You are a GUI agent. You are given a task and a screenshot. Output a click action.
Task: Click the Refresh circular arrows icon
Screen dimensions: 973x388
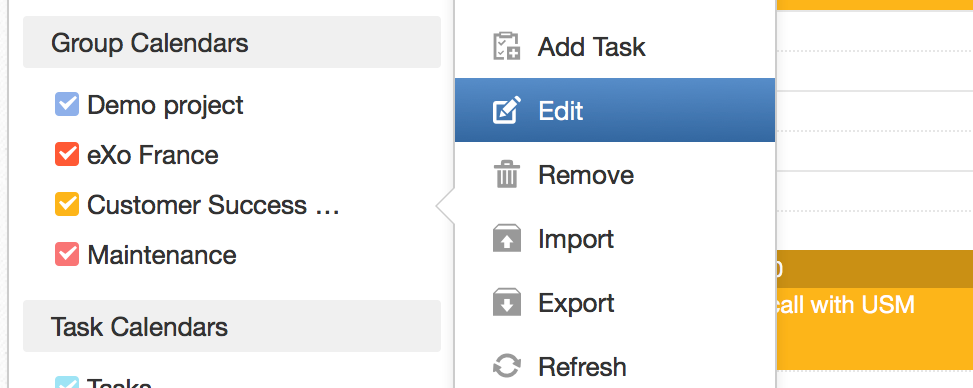coord(506,366)
